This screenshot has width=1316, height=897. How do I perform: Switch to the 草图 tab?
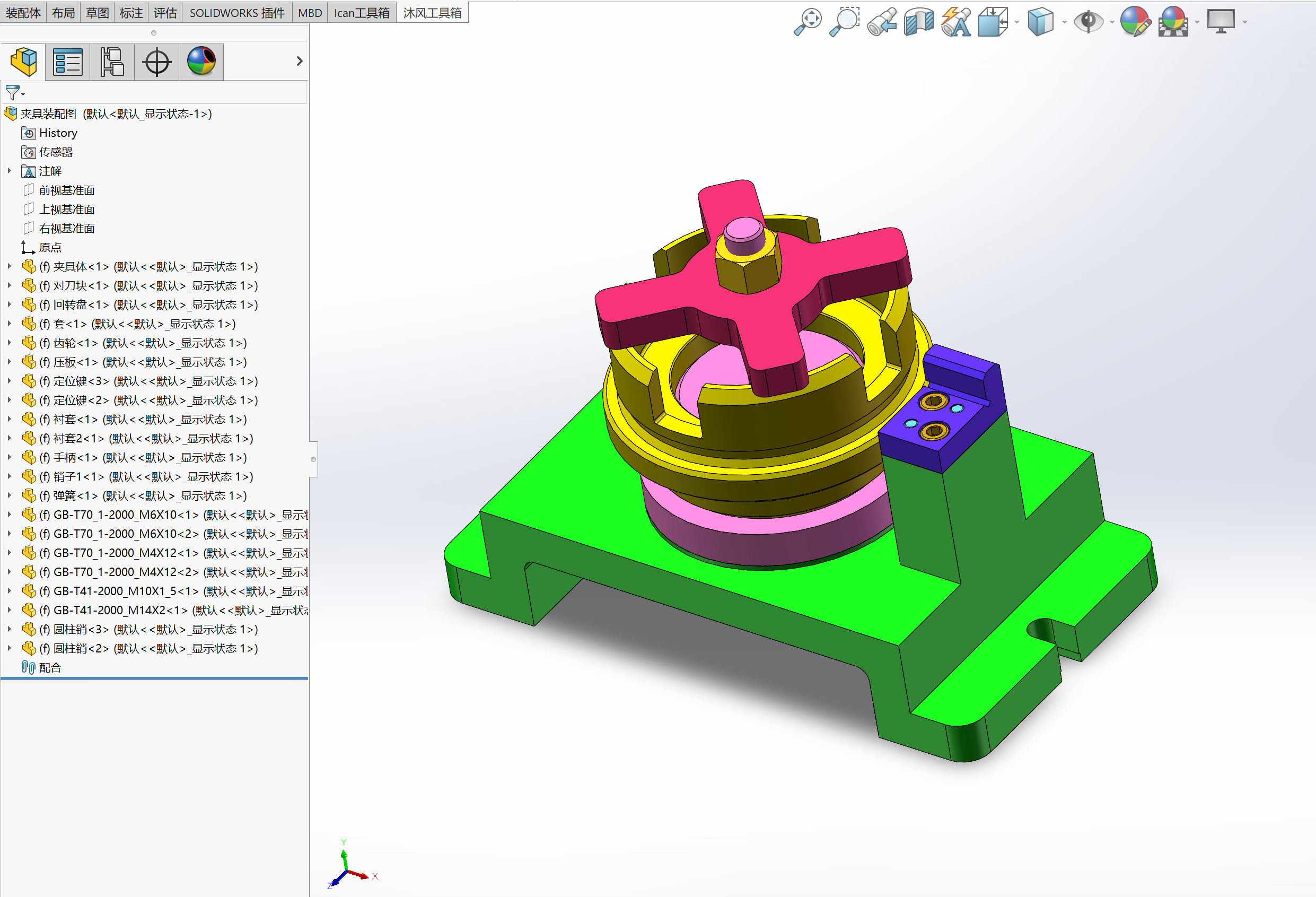(x=98, y=13)
